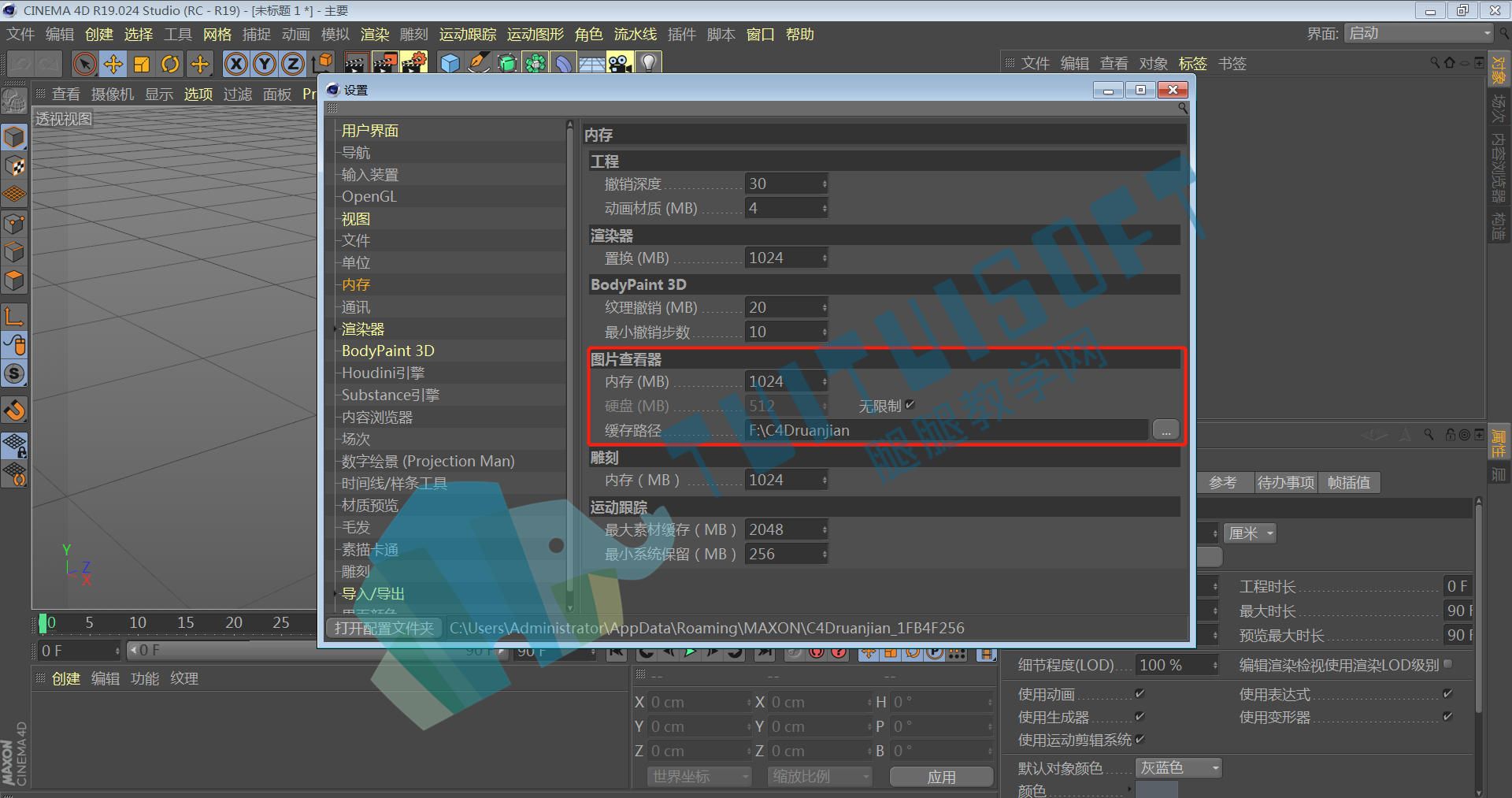Click the 撤销深度 value field showing 30
The width and height of the screenshot is (1512, 798).
786,184
